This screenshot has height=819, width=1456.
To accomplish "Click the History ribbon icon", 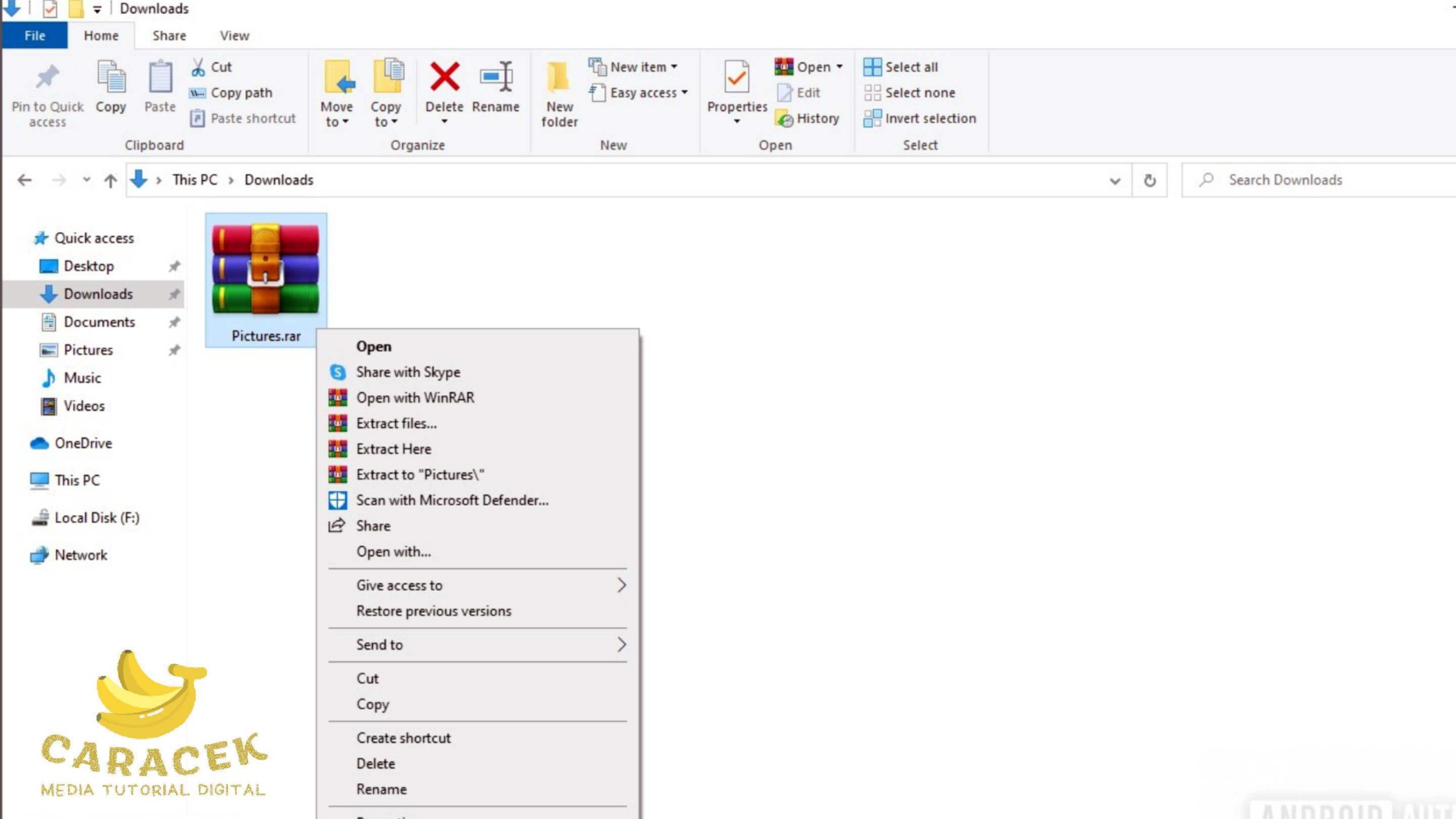I will click(x=785, y=119).
